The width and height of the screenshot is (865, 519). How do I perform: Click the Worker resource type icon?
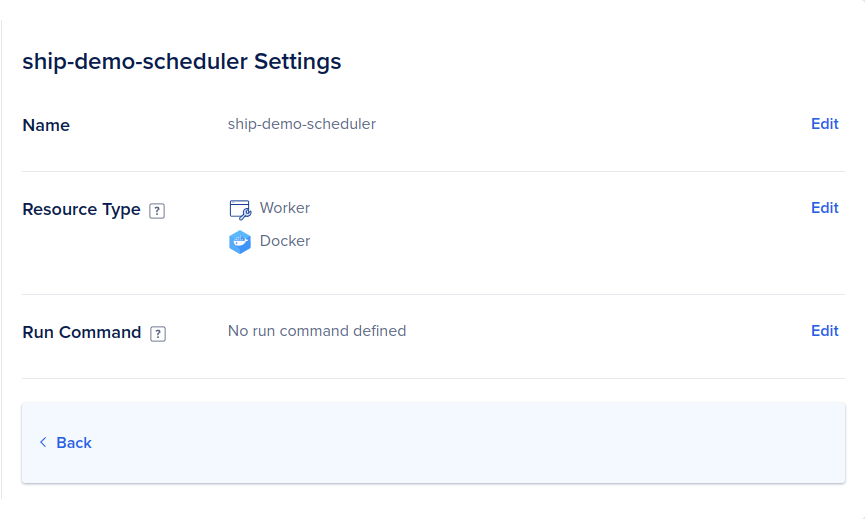pos(240,210)
